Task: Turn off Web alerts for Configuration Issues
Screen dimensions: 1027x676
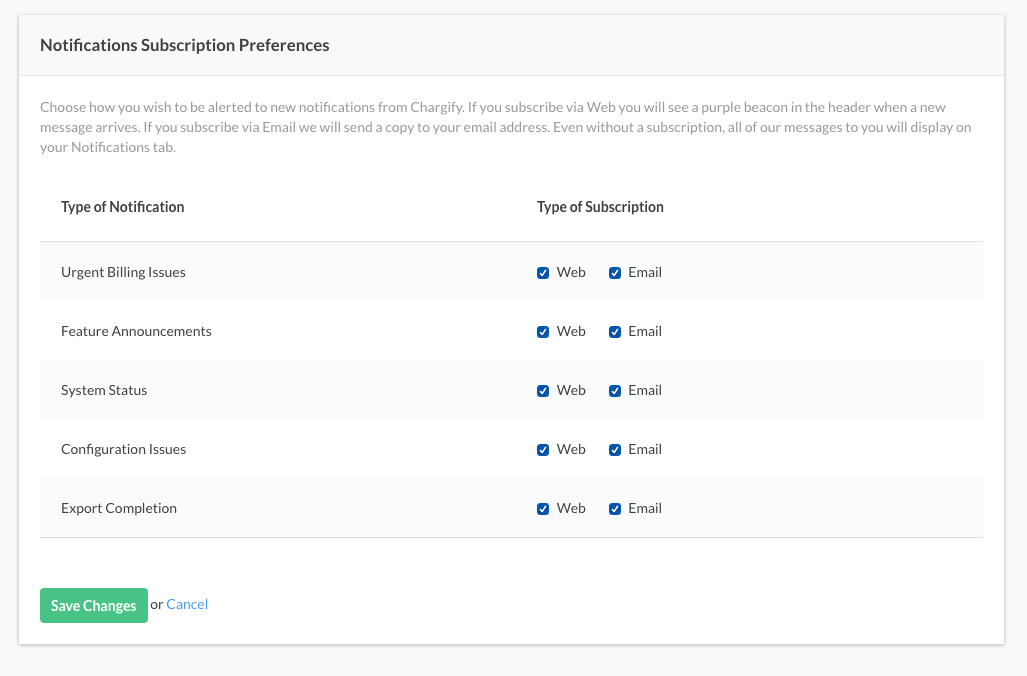Action: click(x=543, y=450)
